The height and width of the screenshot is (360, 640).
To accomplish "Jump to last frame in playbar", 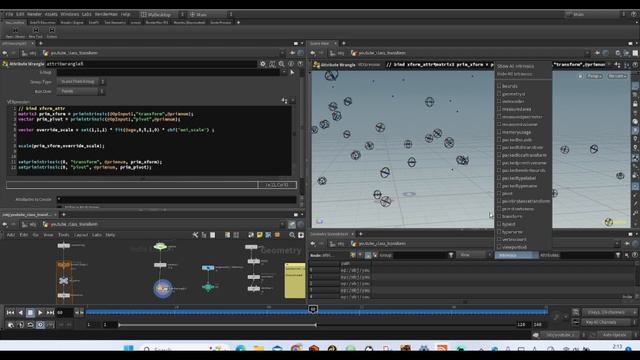I will click(x=50, y=313).
